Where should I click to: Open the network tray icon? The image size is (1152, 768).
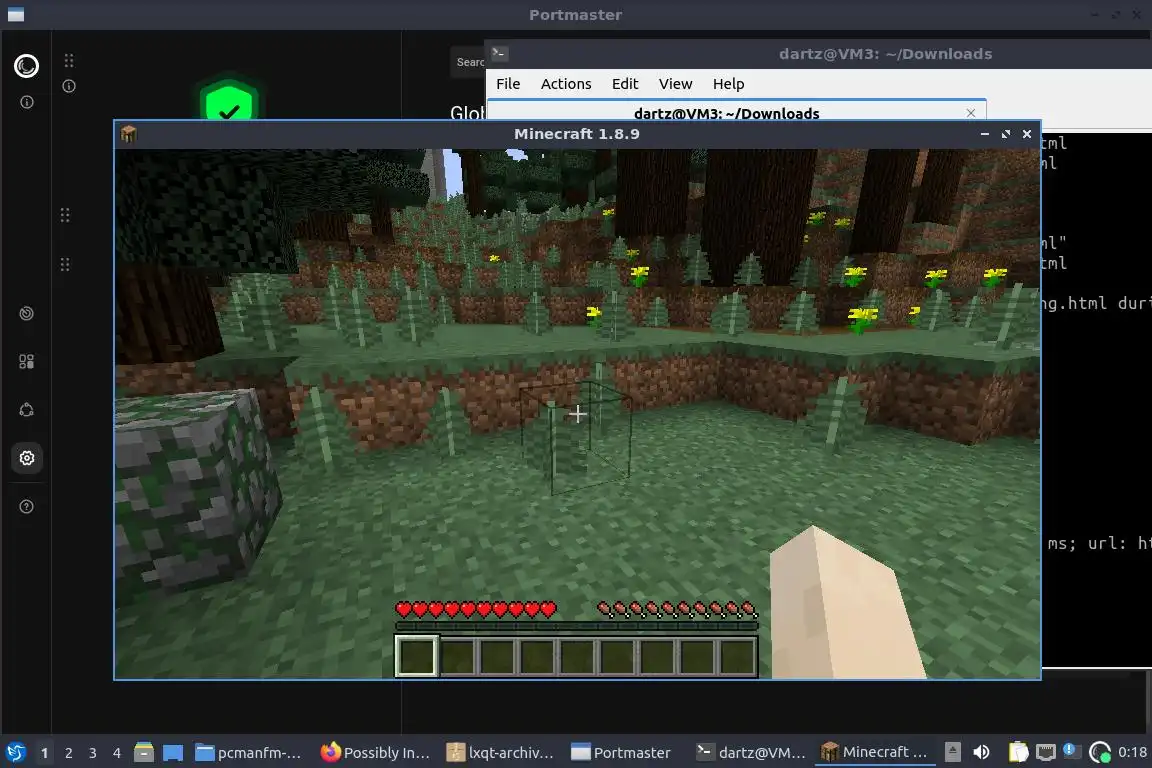tap(1045, 752)
